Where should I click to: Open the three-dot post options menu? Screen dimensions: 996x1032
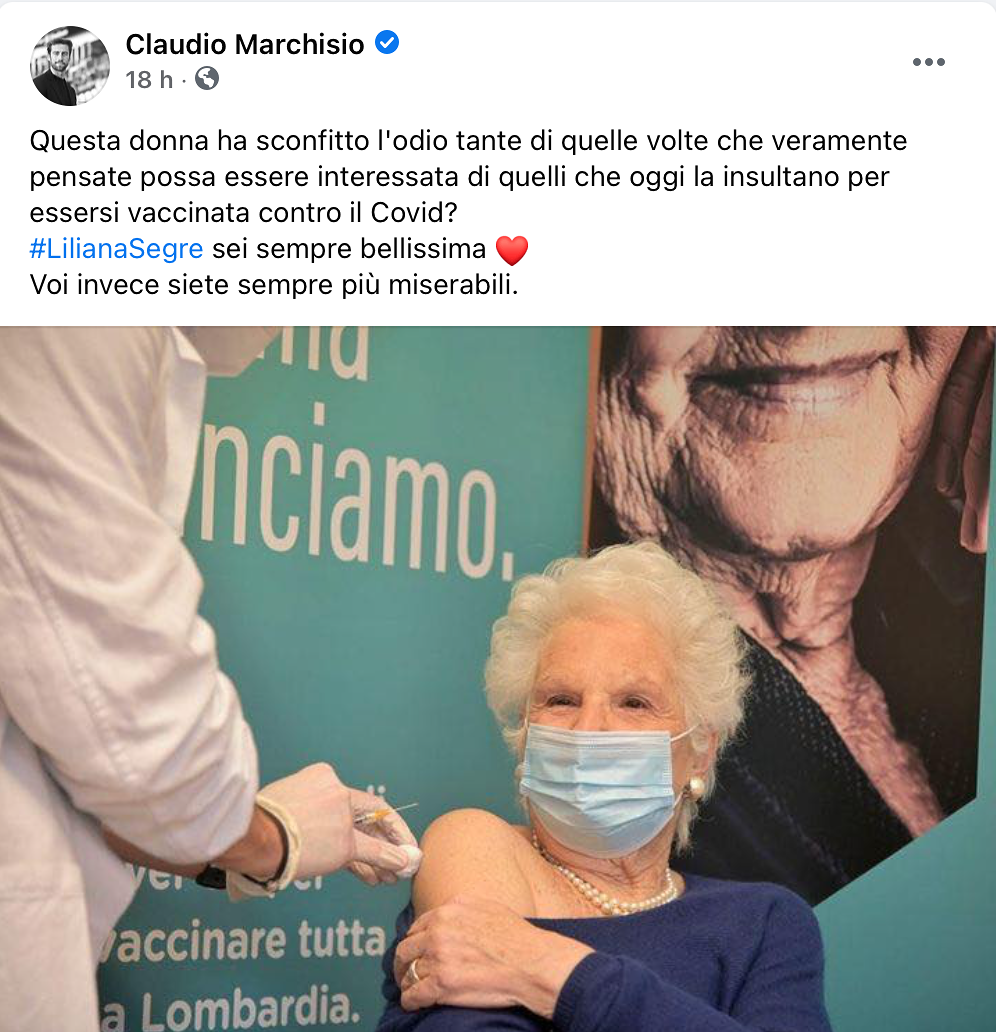coord(928,62)
